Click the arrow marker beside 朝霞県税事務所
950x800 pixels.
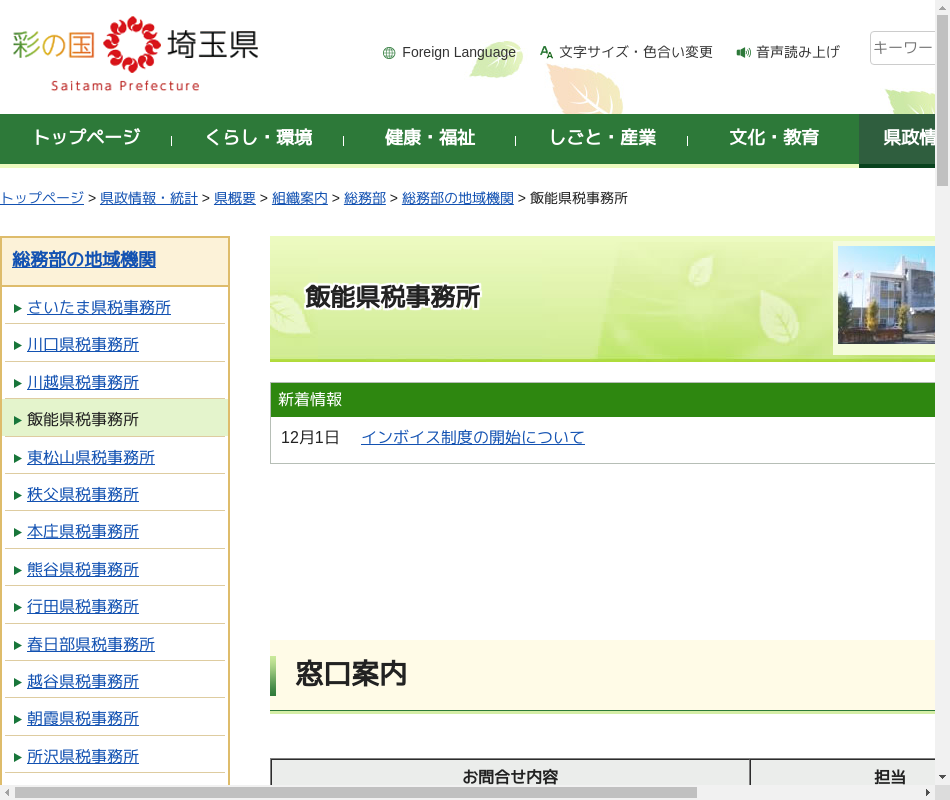pyautogui.click(x=18, y=719)
